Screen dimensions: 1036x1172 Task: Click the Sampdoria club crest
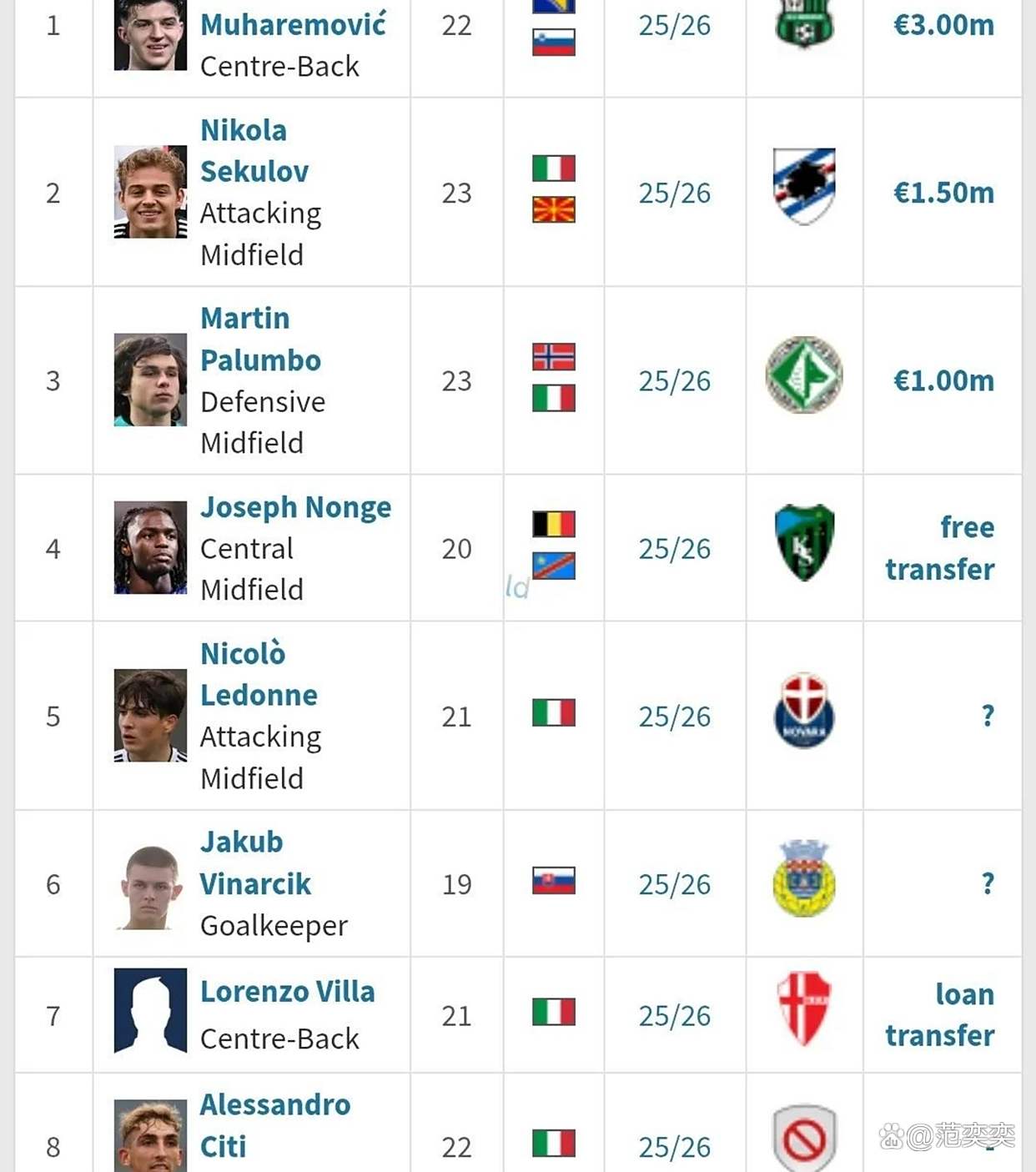(x=804, y=186)
